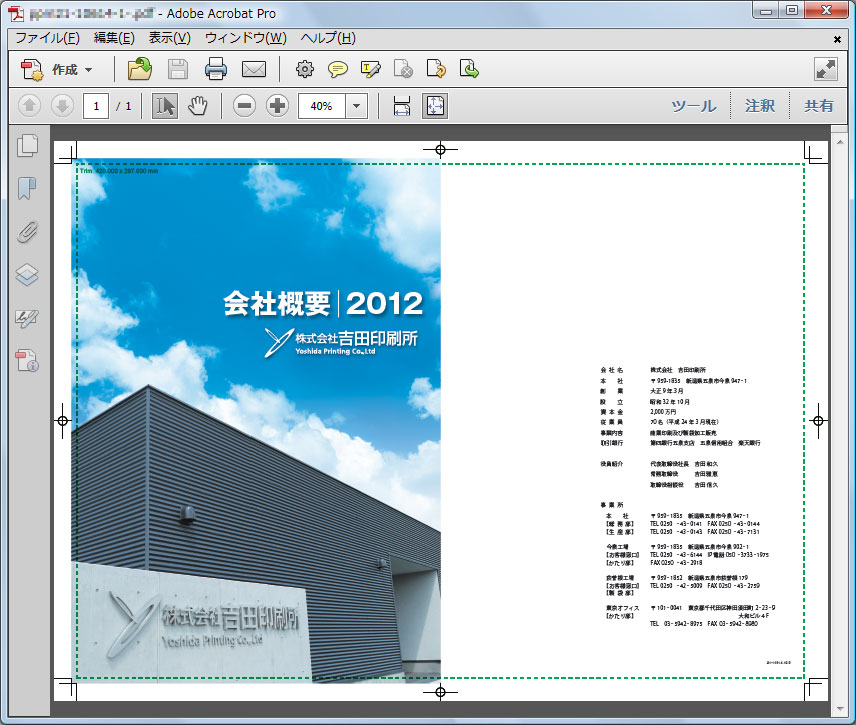
Task: Go to next page arrow
Action: click(62, 105)
